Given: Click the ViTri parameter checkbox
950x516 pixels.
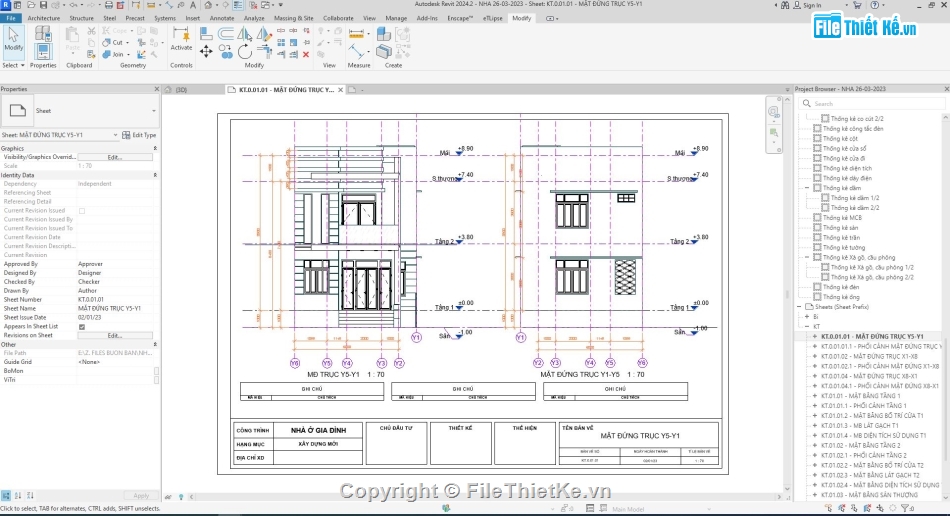Looking at the screenshot, I should click(x=156, y=380).
